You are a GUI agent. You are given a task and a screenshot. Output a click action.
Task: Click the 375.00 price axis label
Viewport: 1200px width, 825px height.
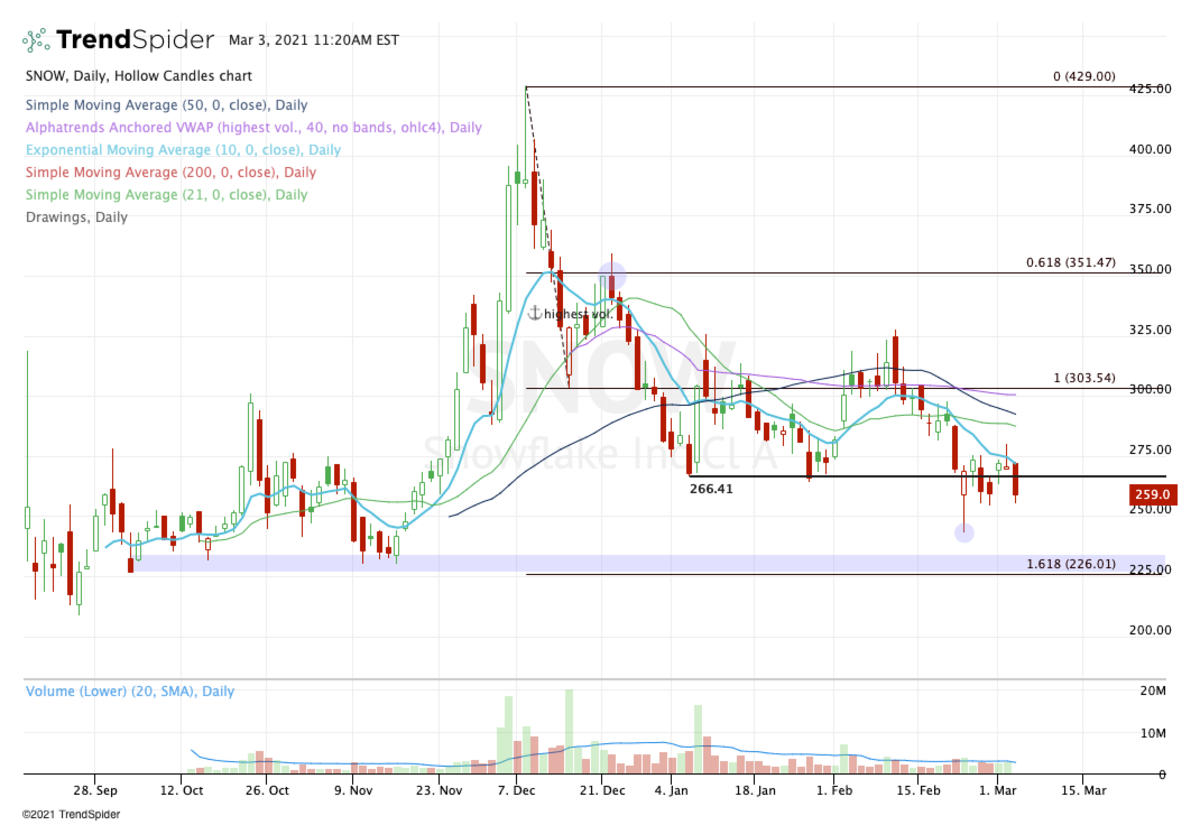click(1150, 209)
